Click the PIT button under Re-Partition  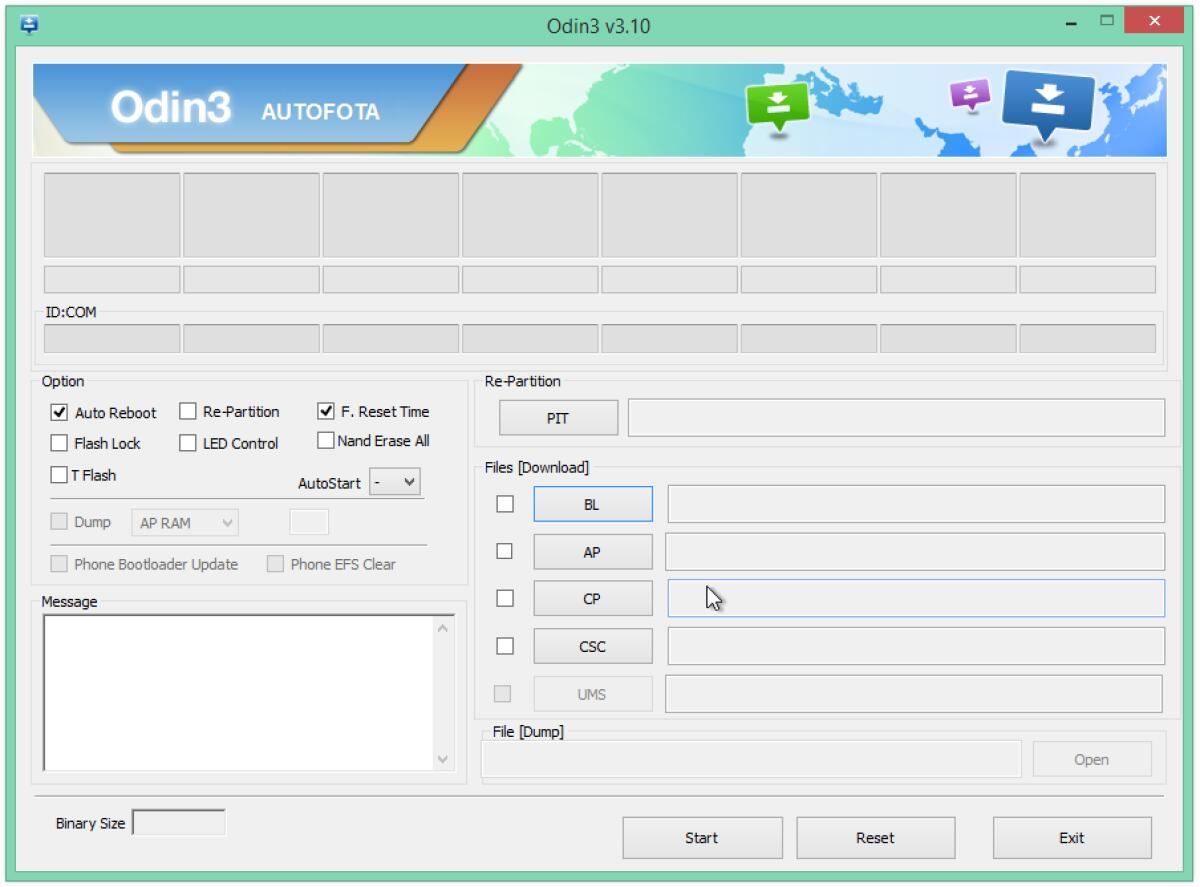pyautogui.click(x=558, y=417)
